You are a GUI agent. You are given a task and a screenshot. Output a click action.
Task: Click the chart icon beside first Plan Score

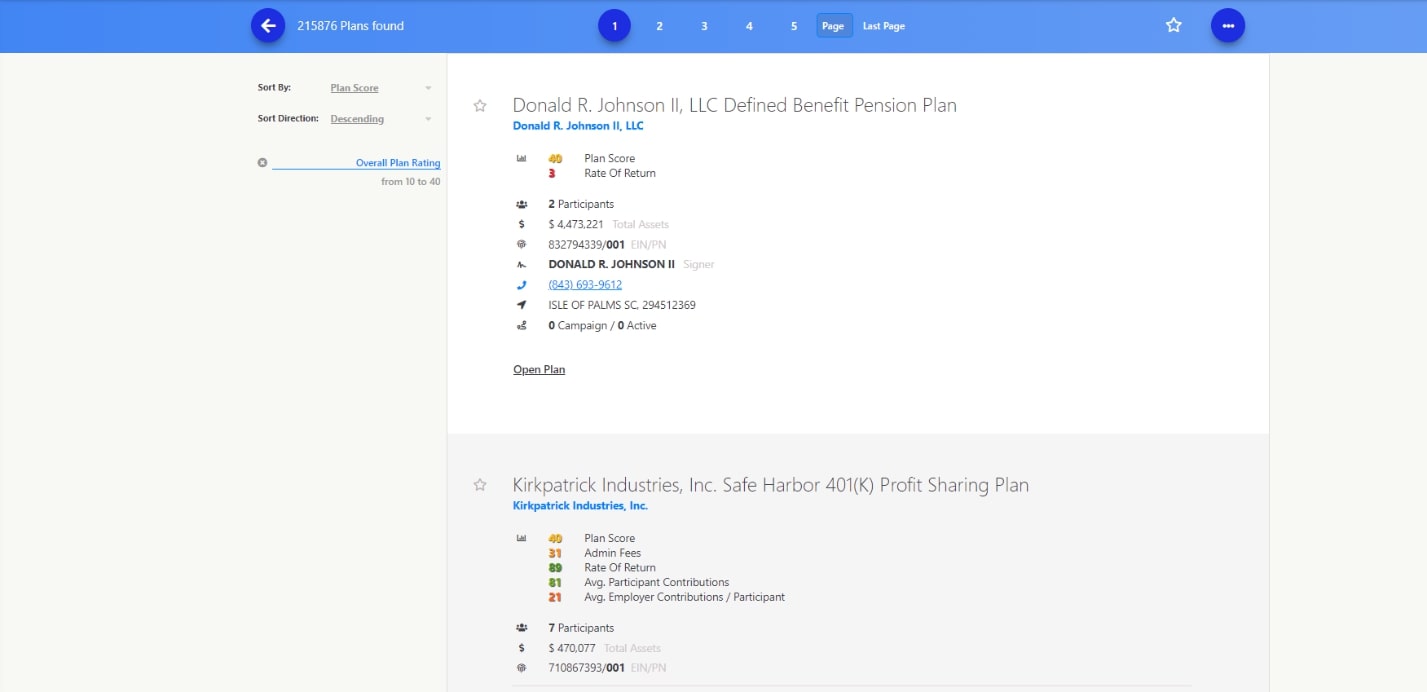click(x=521, y=158)
